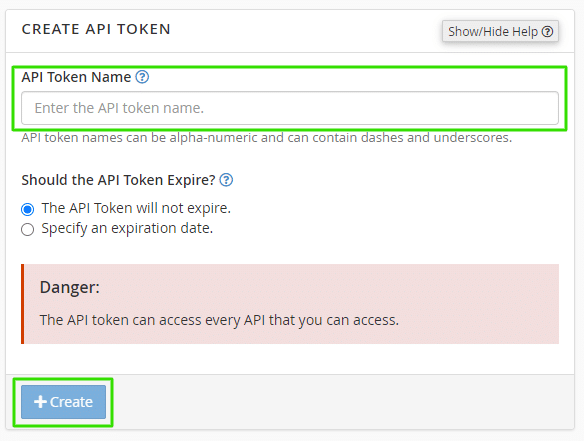Click the alpha-numeric naming hint text
The image size is (584, 441).
[267, 138]
